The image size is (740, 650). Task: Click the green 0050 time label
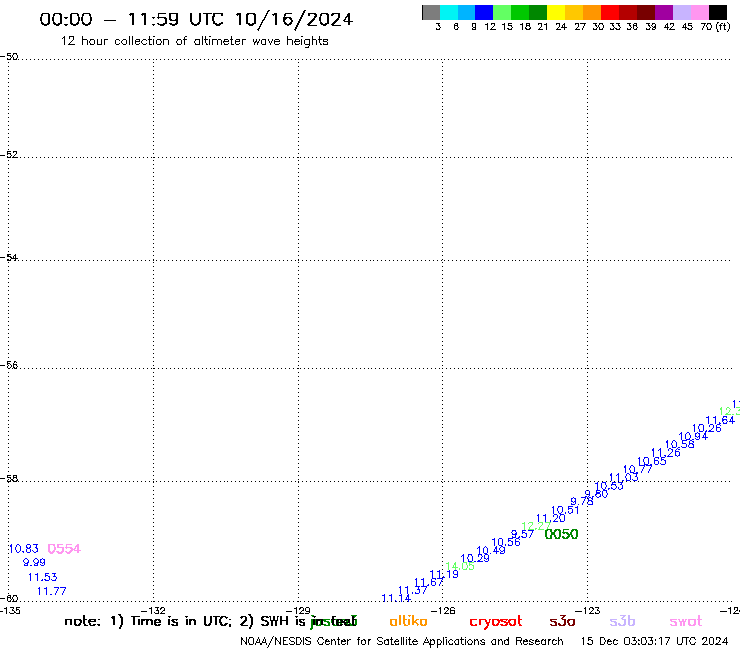(x=561, y=534)
